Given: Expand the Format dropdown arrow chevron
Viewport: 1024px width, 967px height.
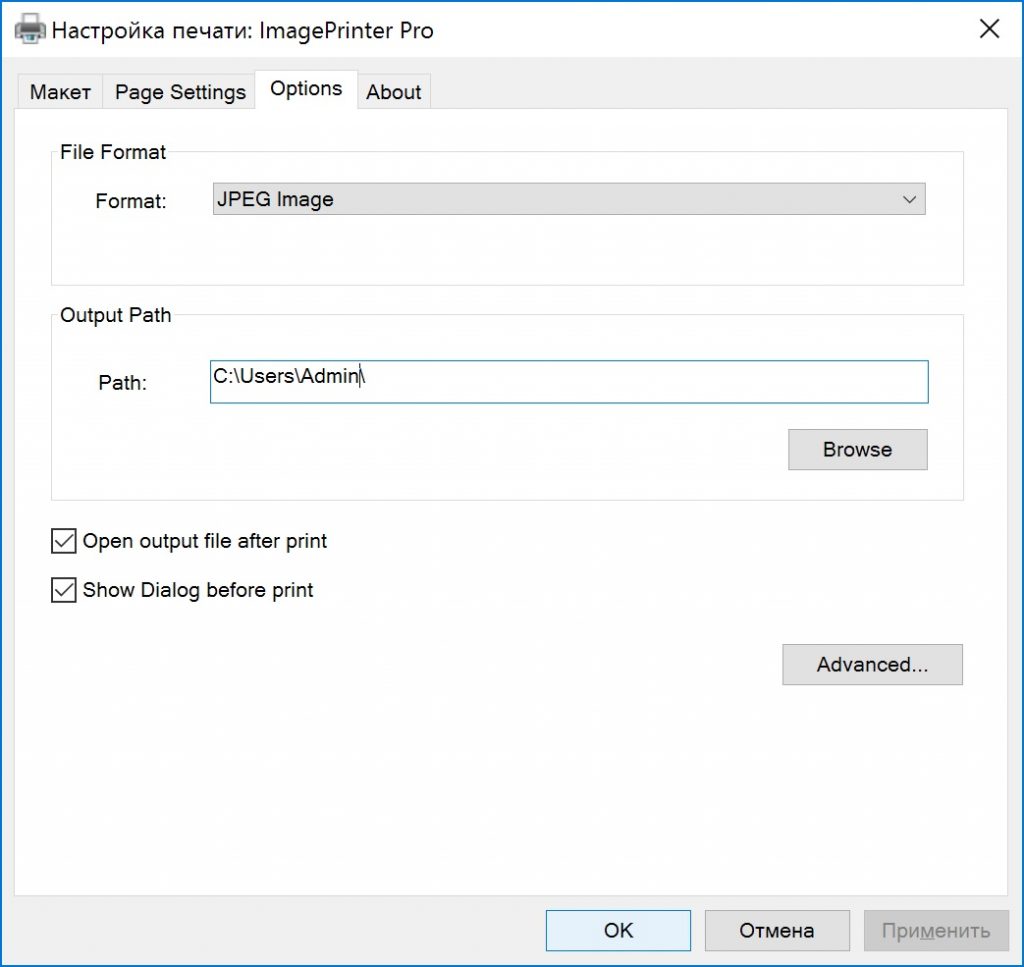Looking at the screenshot, I should click(x=909, y=199).
